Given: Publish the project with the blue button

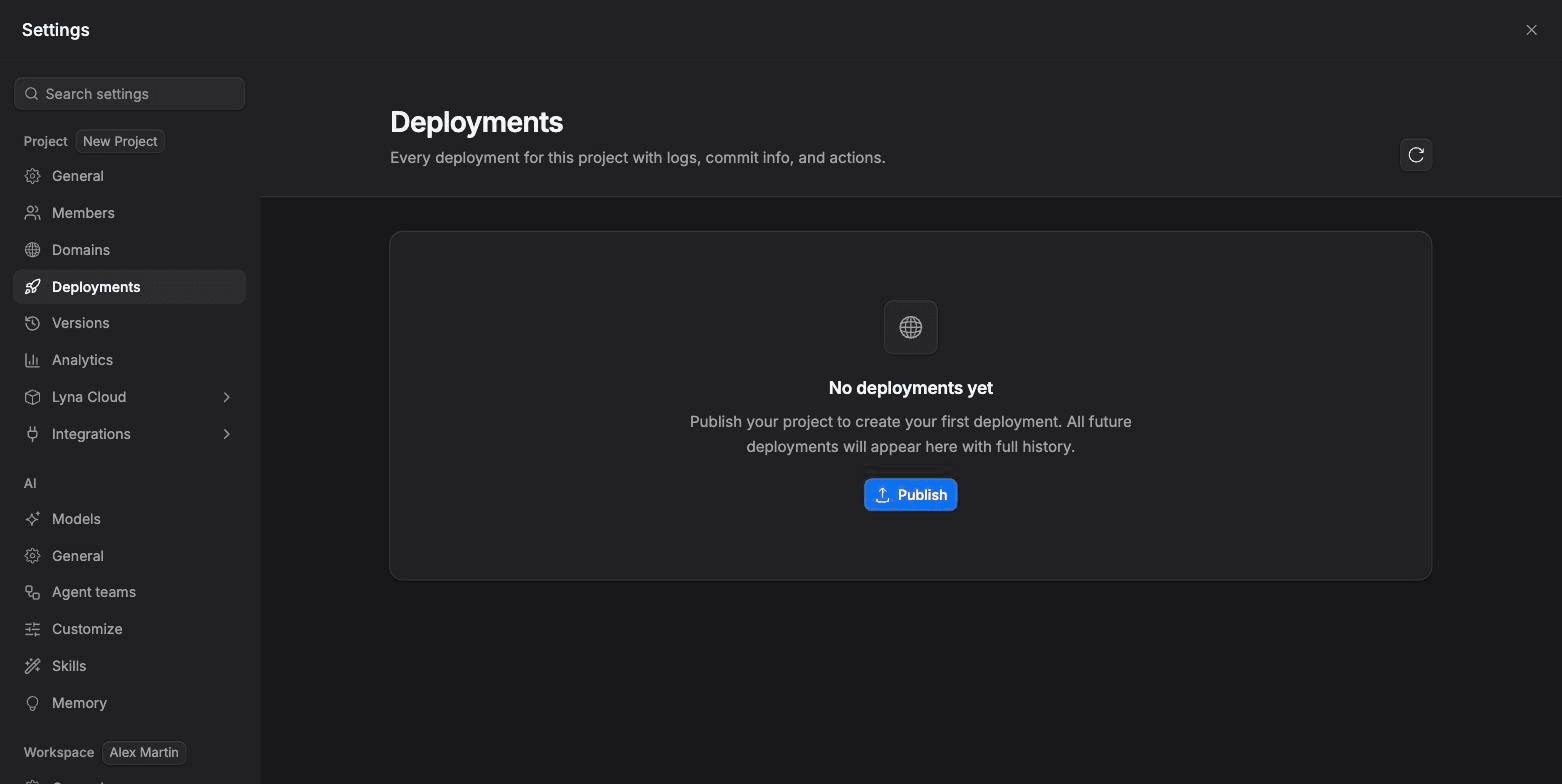Looking at the screenshot, I should pos(911,495).
